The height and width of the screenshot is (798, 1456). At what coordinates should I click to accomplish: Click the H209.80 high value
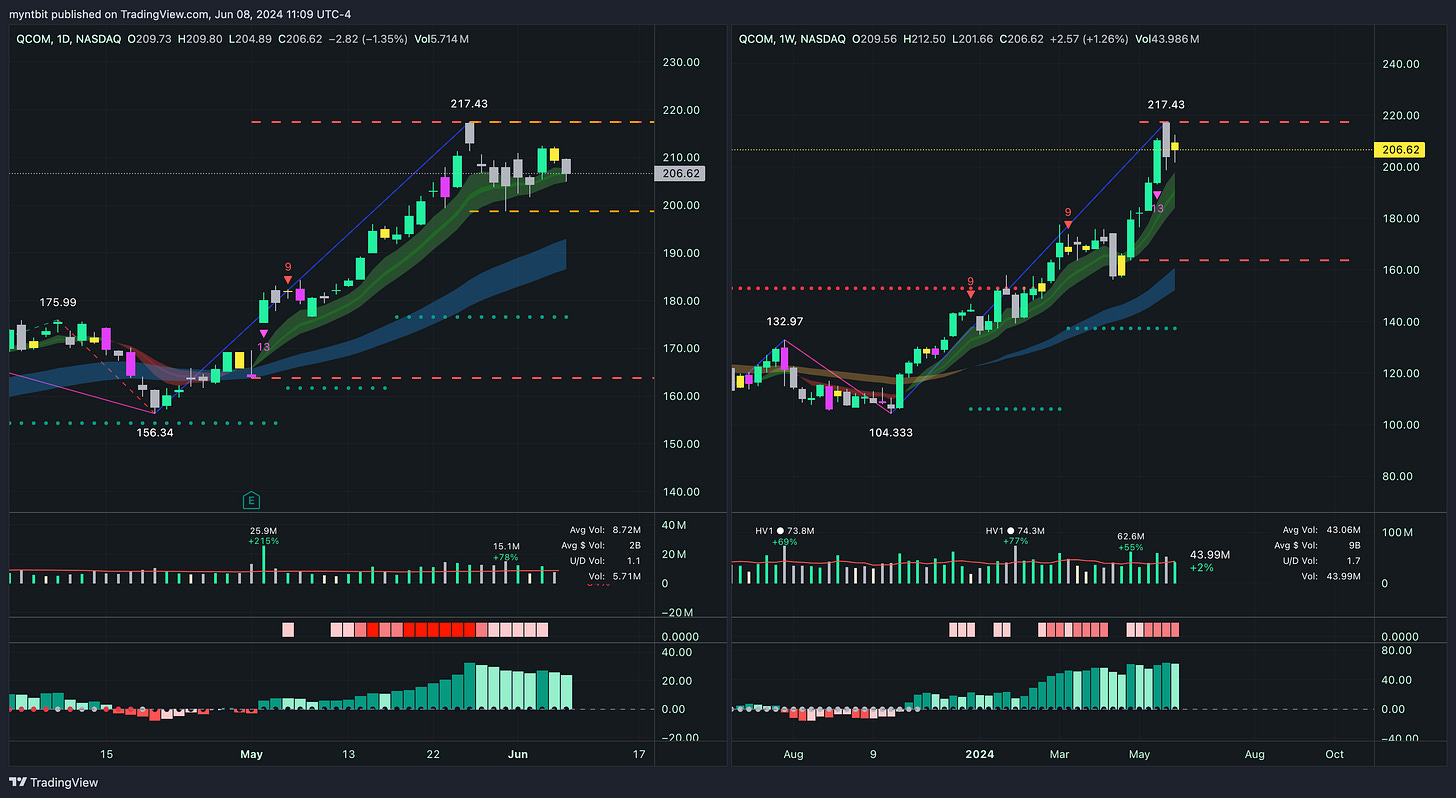pos(198,39)
